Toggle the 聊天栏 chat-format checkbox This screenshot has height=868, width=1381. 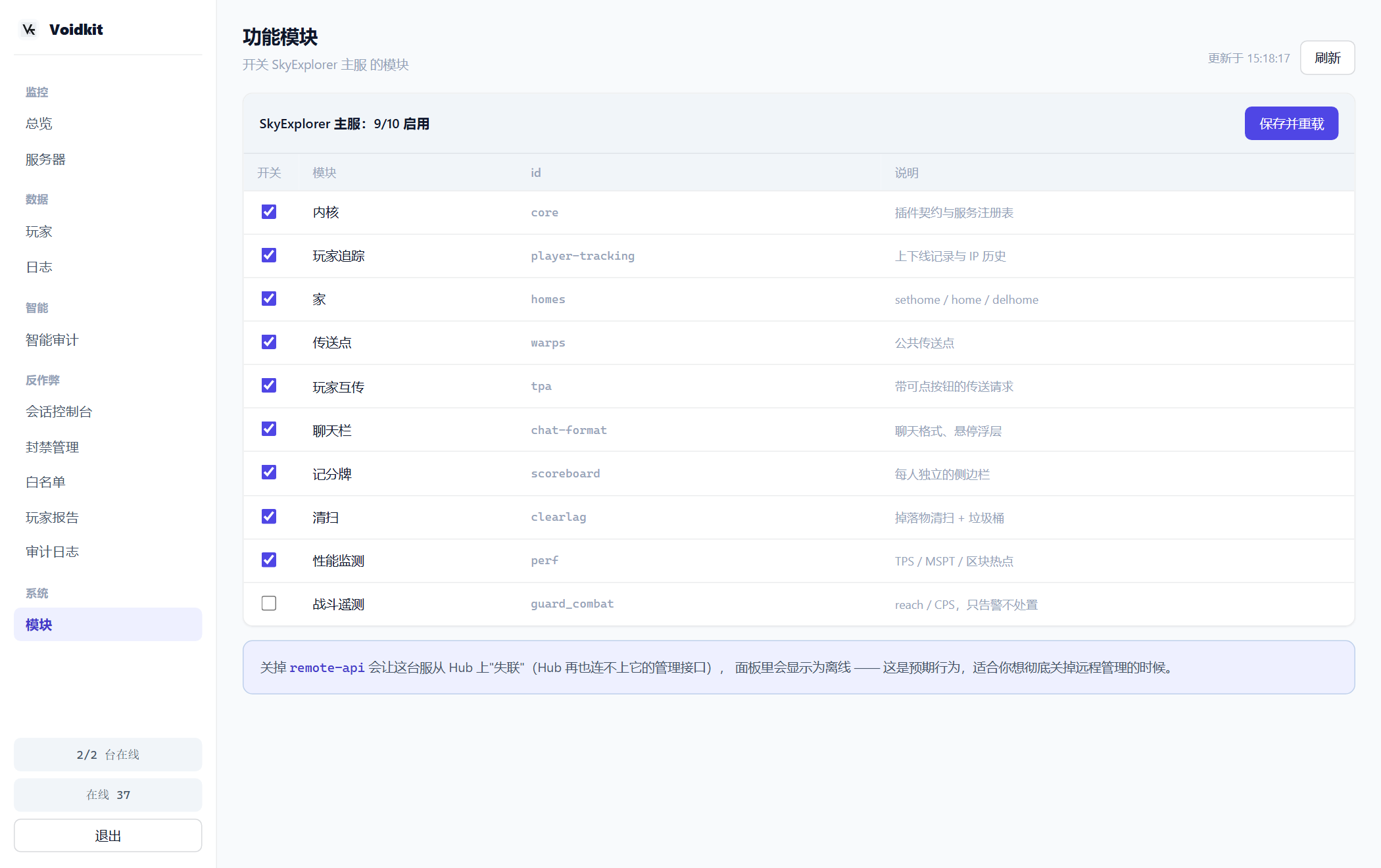point(269,429)
